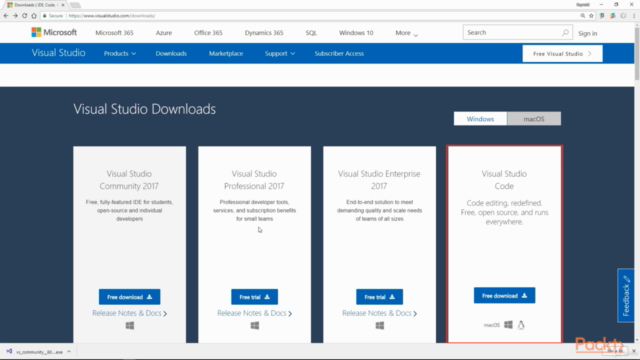Open Microsoft 365 menu item
640x360 pixels.
(x=114, y=33)
